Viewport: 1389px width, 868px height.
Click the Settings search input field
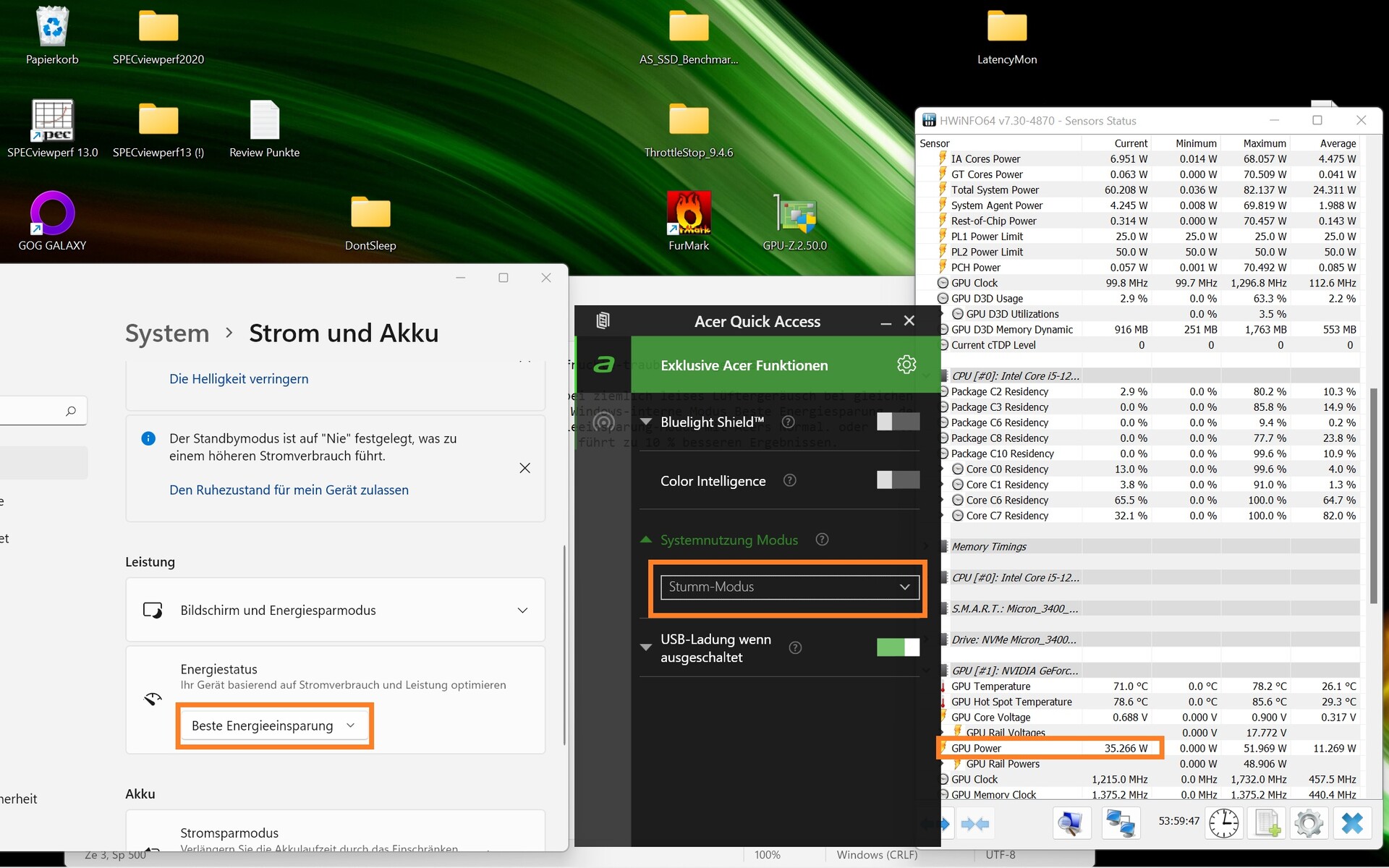[42, 411]
